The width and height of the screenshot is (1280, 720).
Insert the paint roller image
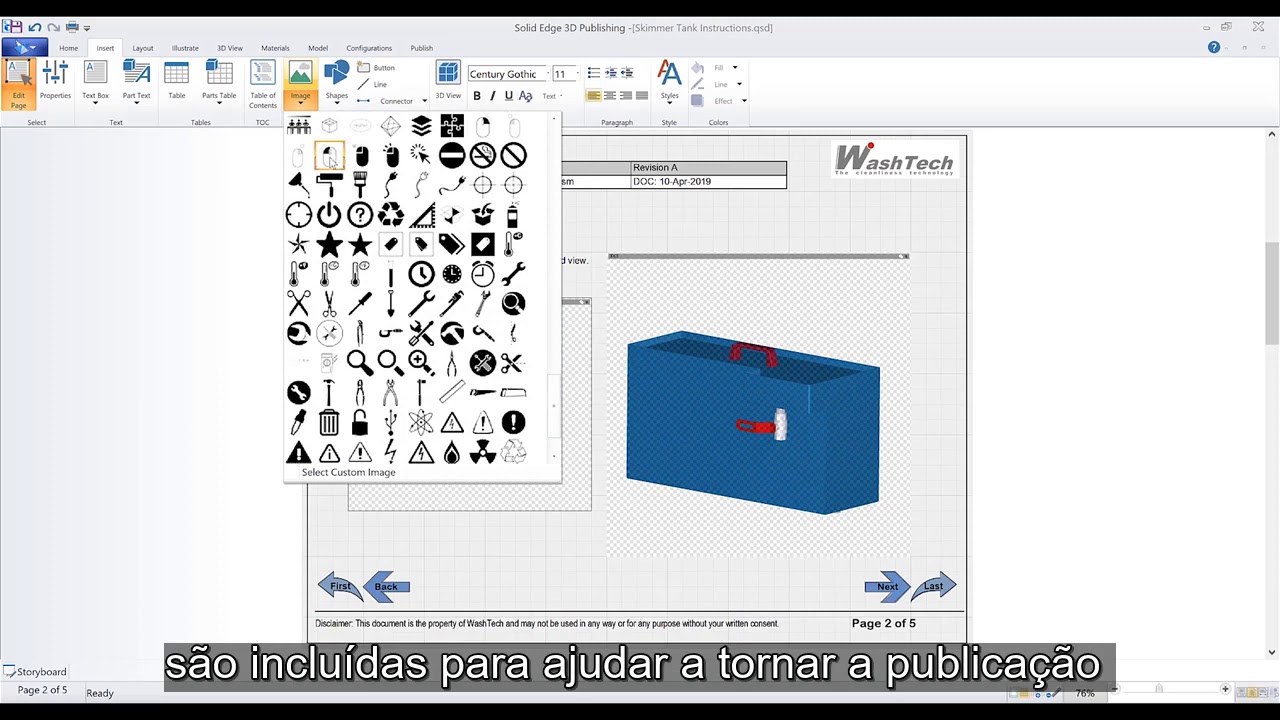(x=329, y=184)
